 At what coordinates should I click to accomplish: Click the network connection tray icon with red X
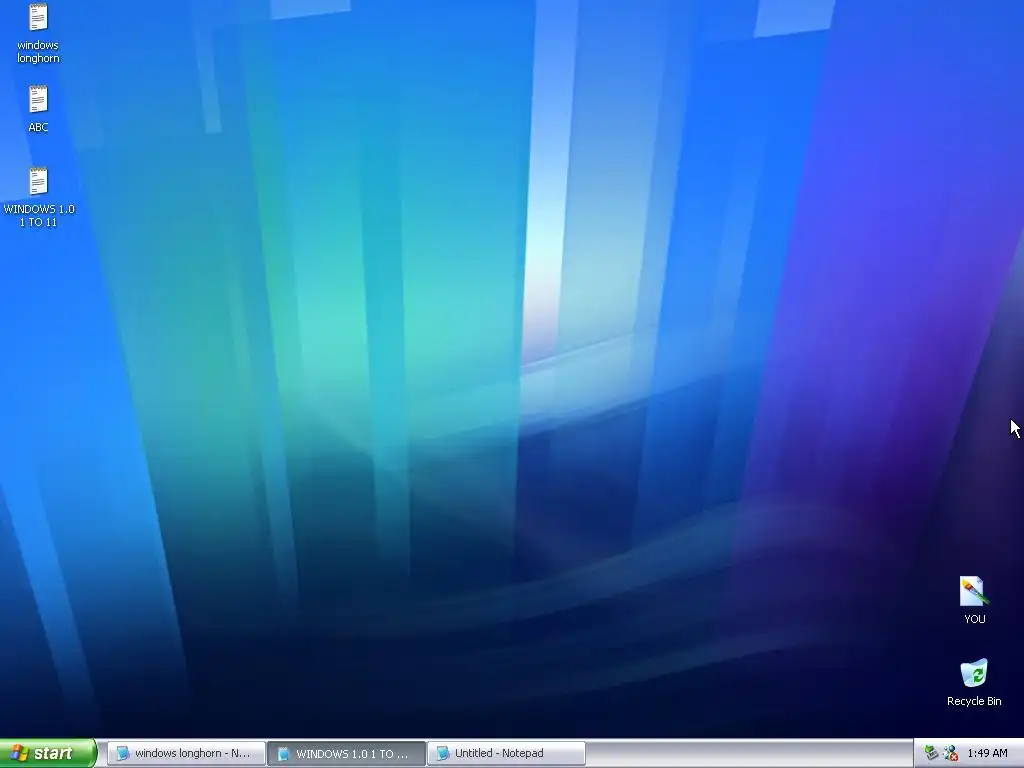pos(951,753)
